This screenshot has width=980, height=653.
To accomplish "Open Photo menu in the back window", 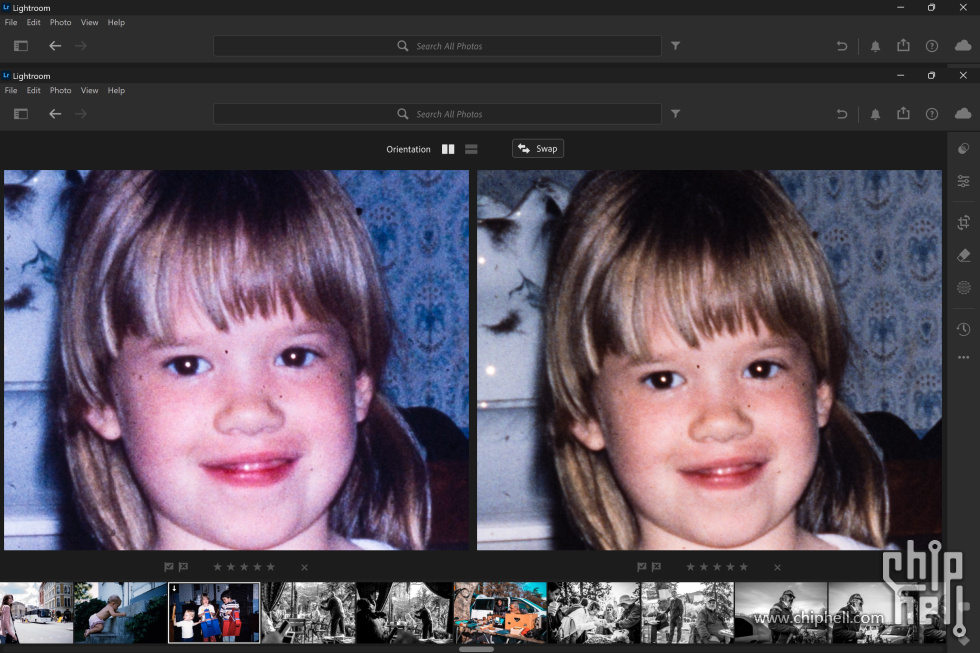I will point(61,22).
